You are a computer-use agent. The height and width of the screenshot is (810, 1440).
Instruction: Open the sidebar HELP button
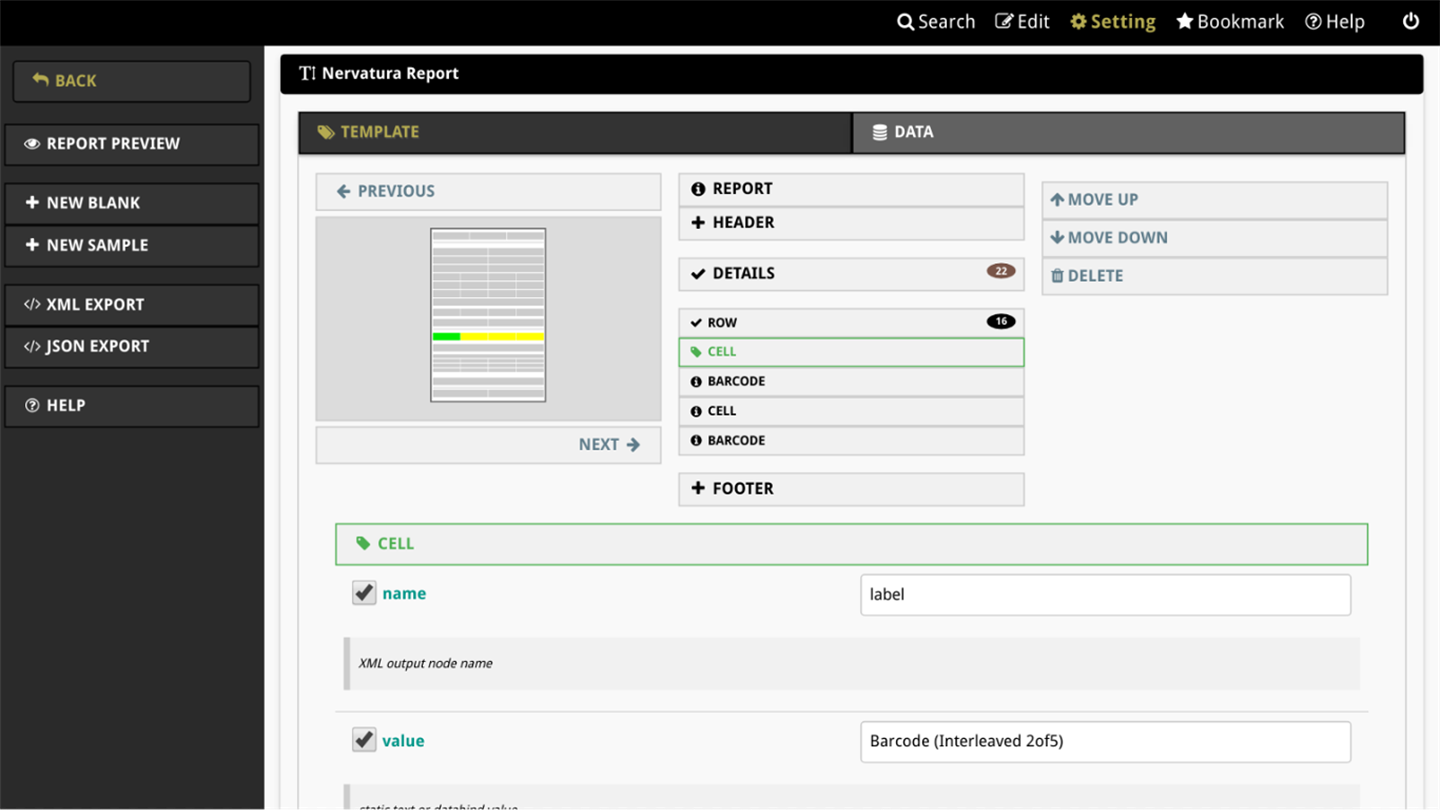pos(131,406)
